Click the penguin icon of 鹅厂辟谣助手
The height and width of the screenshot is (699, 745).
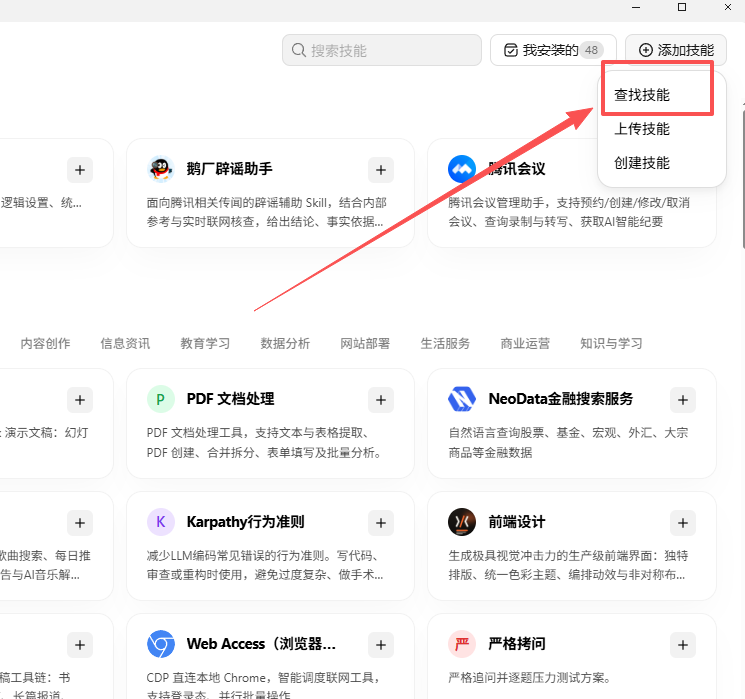point(161,169)
